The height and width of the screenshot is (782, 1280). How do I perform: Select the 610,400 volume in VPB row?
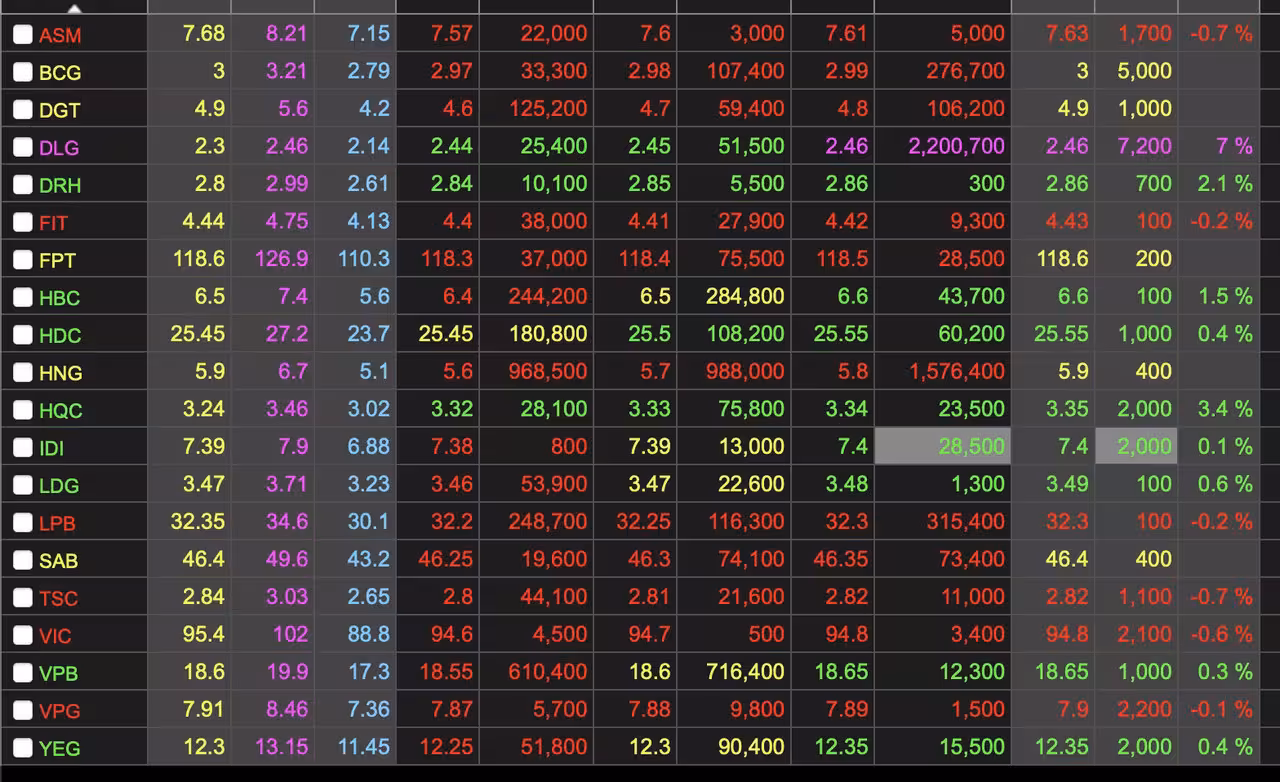(x=547, y=671)
